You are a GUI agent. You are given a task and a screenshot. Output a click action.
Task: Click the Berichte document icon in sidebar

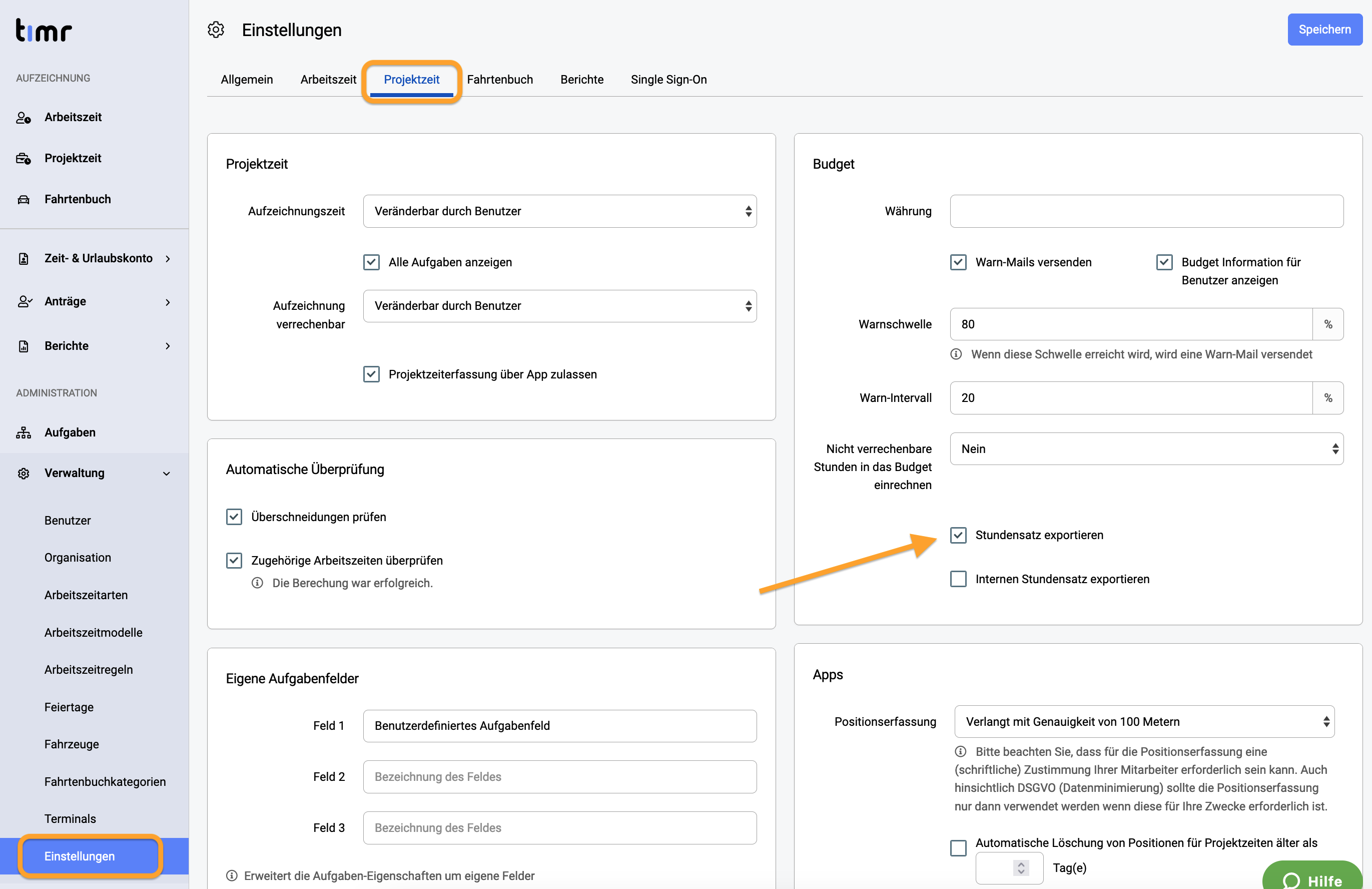pos(23,346)
